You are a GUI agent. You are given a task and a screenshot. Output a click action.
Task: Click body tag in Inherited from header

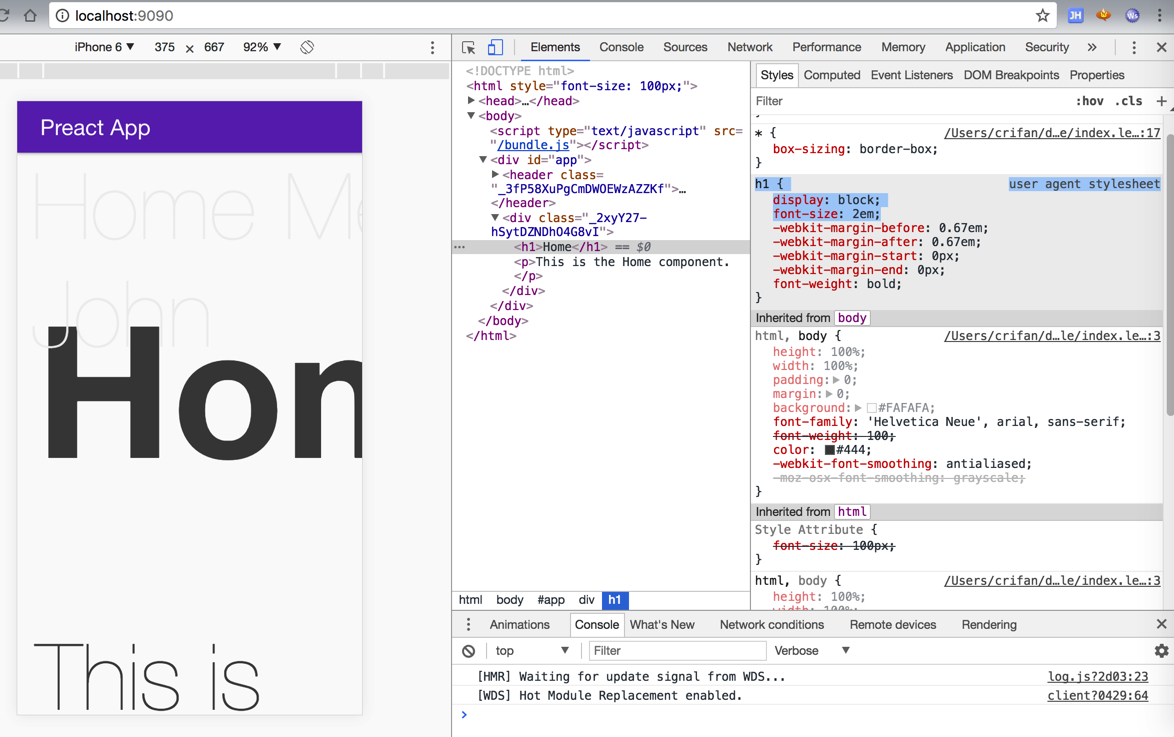(x=851, y=318)
